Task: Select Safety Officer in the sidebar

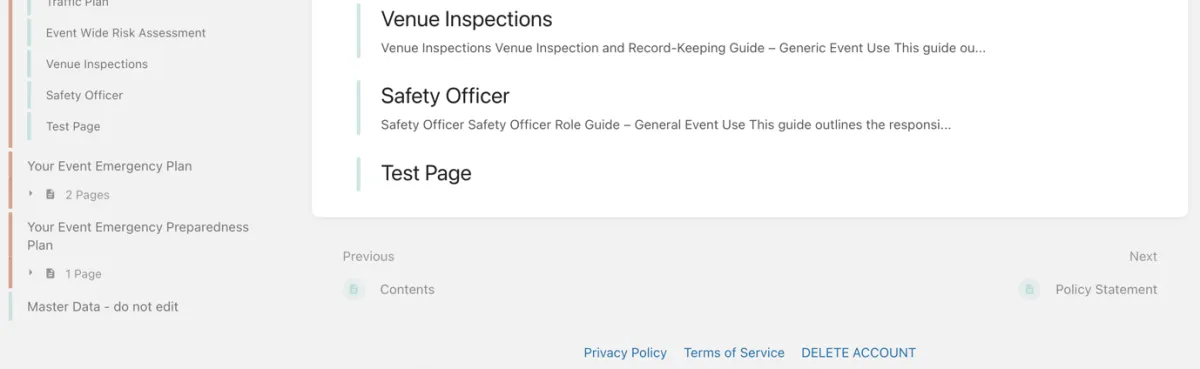Action: pos(85,95)
